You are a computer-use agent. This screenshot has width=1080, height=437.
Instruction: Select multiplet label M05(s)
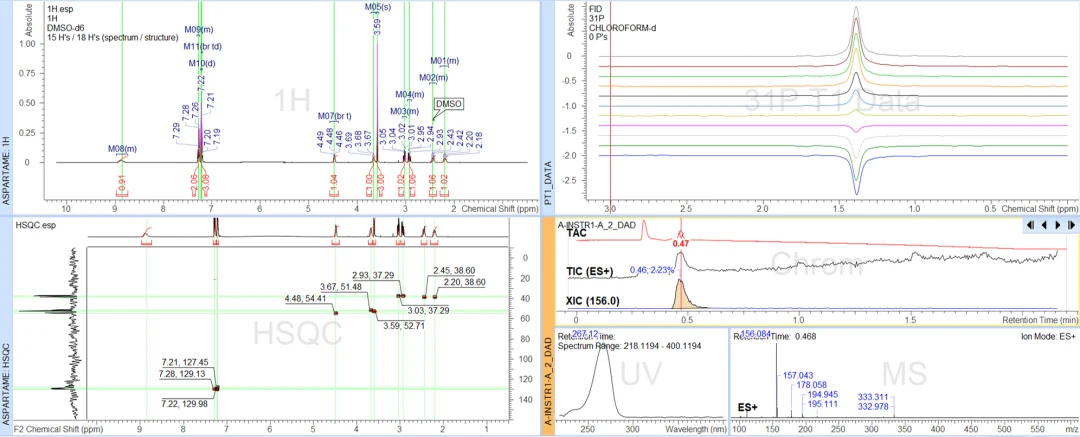coord(377,6)
